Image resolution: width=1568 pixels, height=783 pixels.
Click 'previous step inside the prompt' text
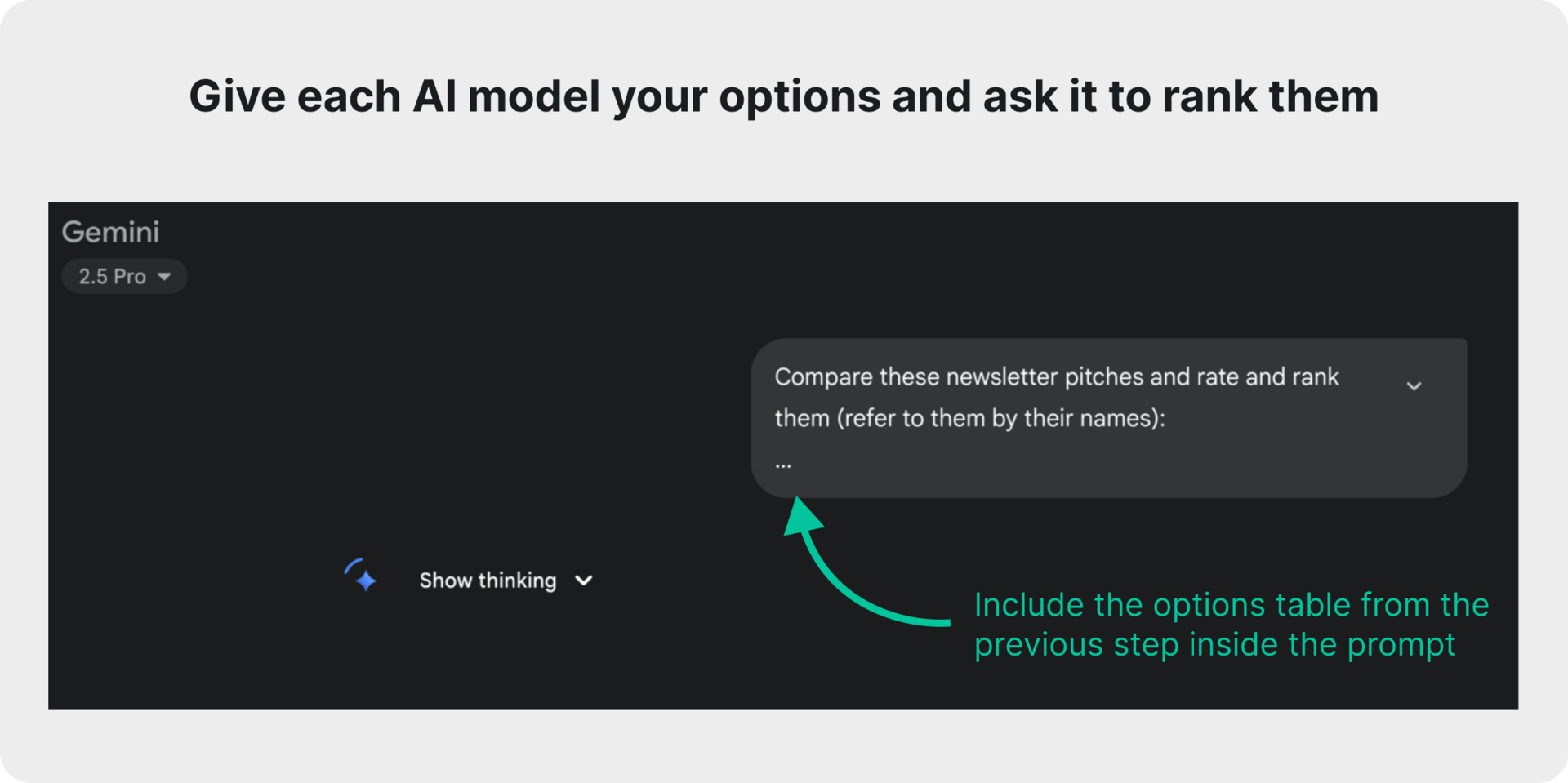1215,644
